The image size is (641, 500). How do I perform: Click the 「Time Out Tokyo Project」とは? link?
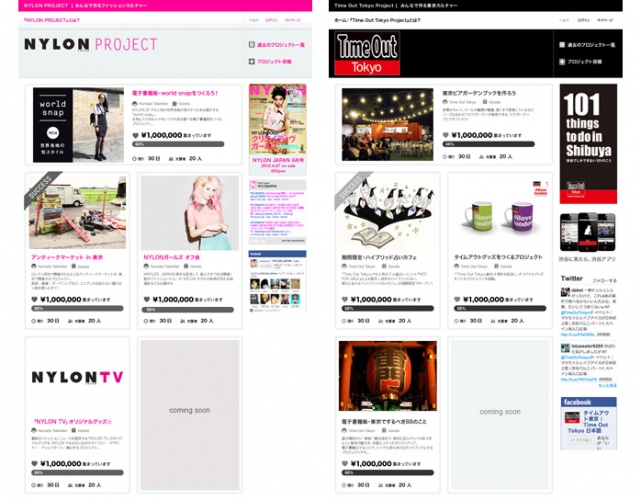click(x=385, y=20)
